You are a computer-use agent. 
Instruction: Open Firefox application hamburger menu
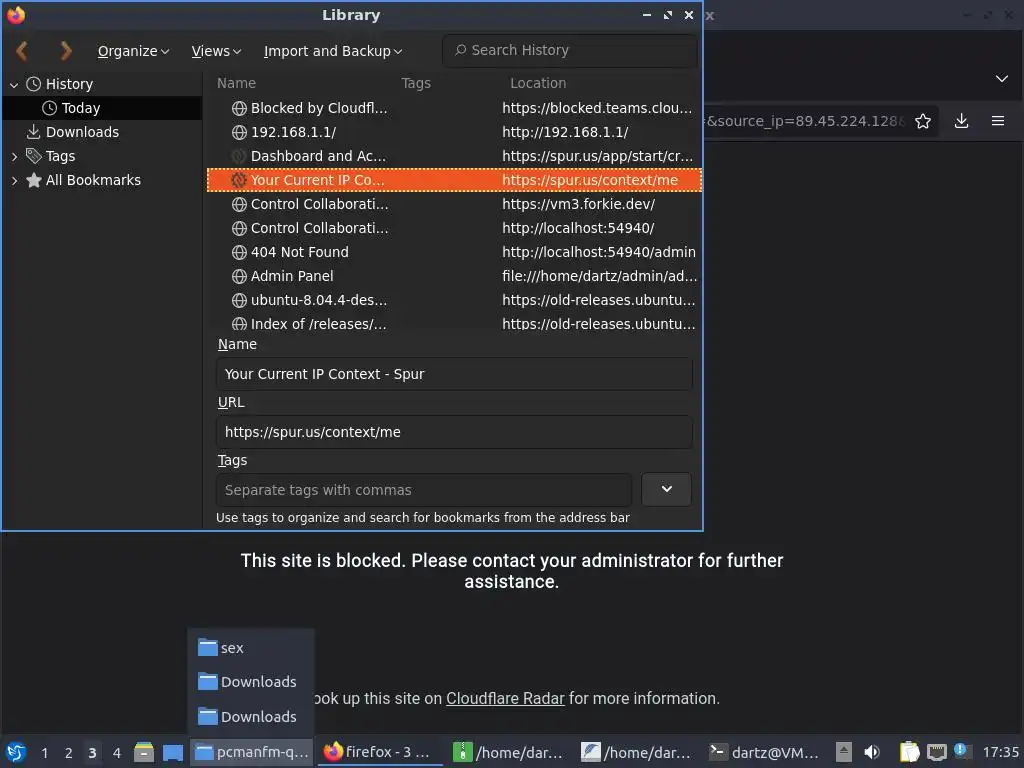pyautogui.click(x=998, y=121)
